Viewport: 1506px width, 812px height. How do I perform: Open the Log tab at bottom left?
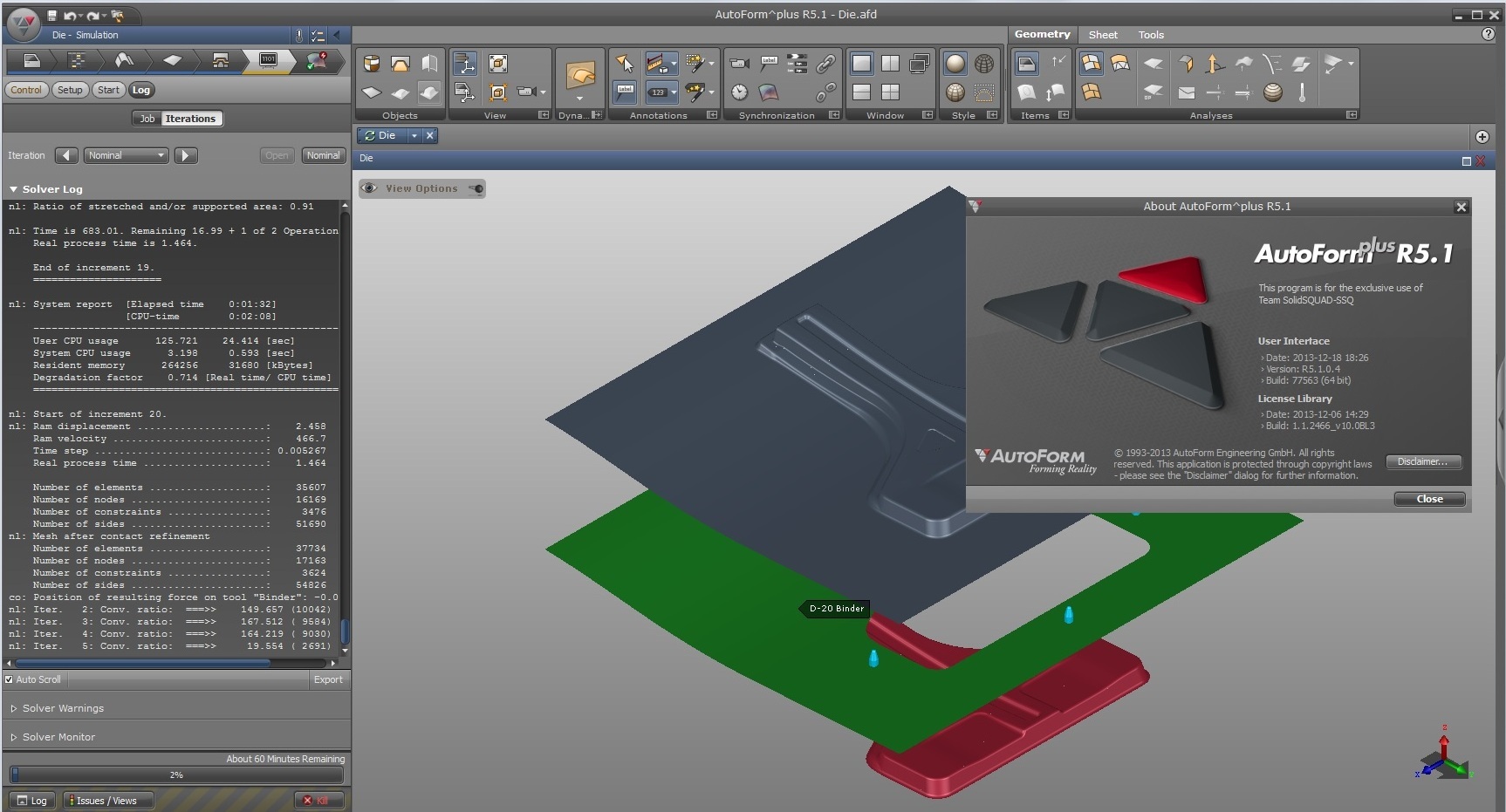pos(32,801)
